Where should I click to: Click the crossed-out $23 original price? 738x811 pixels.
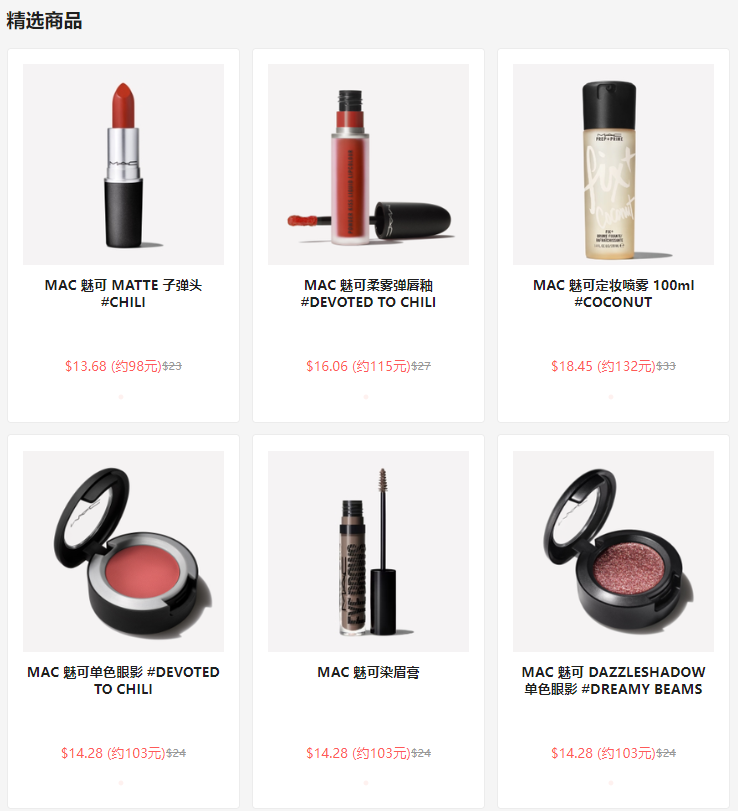172,366
